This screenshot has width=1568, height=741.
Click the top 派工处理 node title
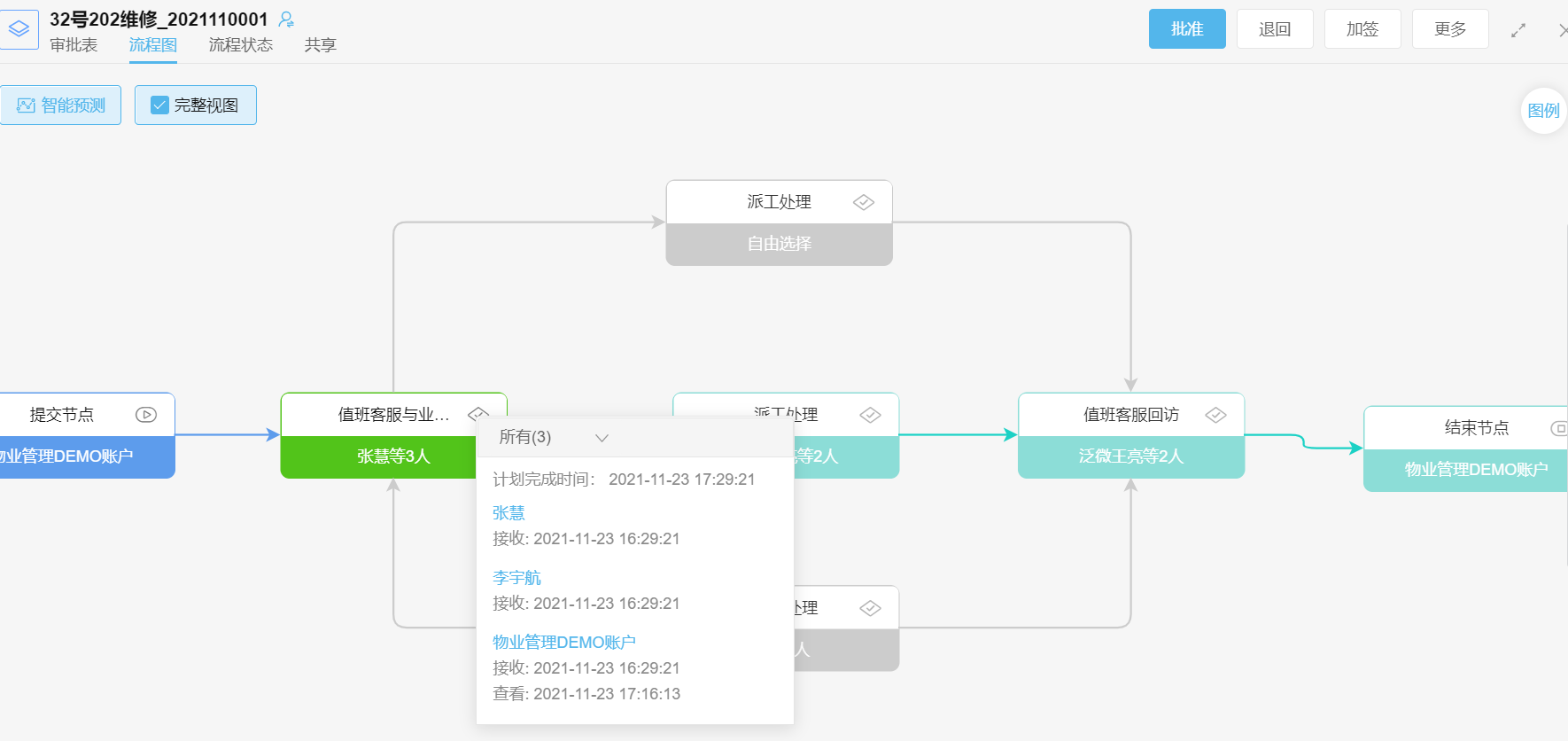coord(780,202)
